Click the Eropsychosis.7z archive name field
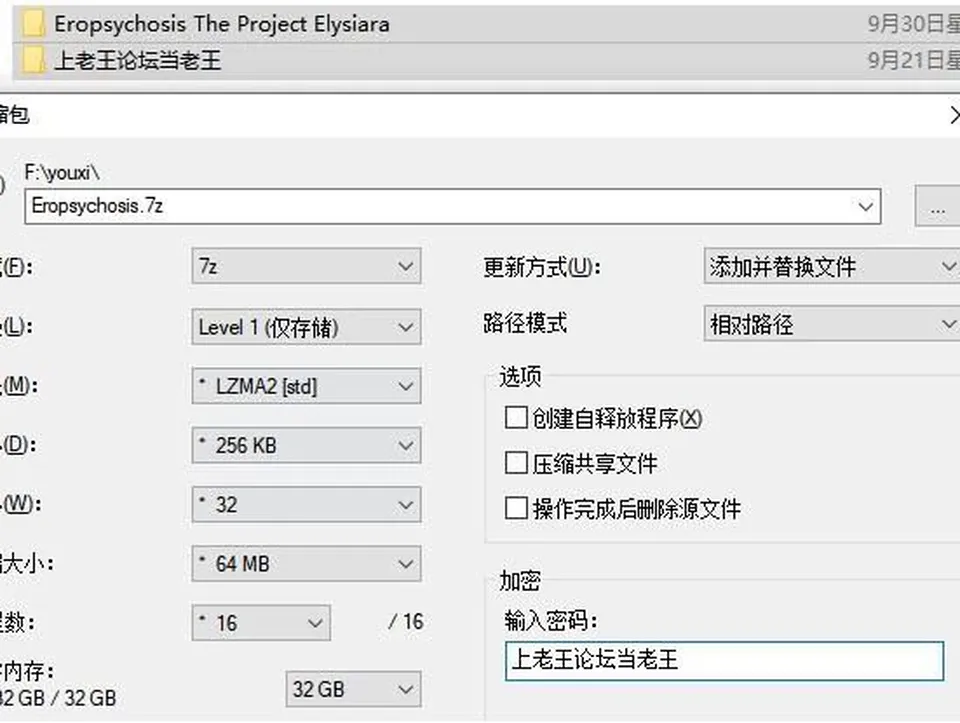 click(x=452, y=206)
